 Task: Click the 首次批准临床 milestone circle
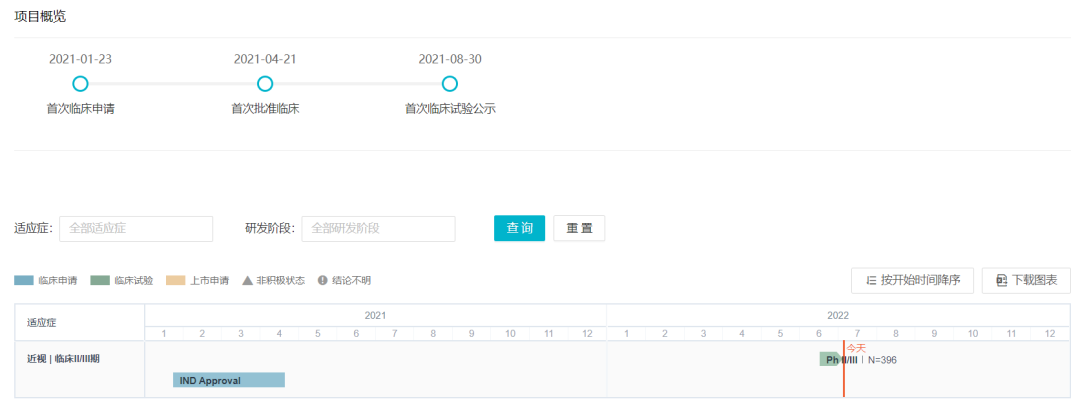(265, 84)
